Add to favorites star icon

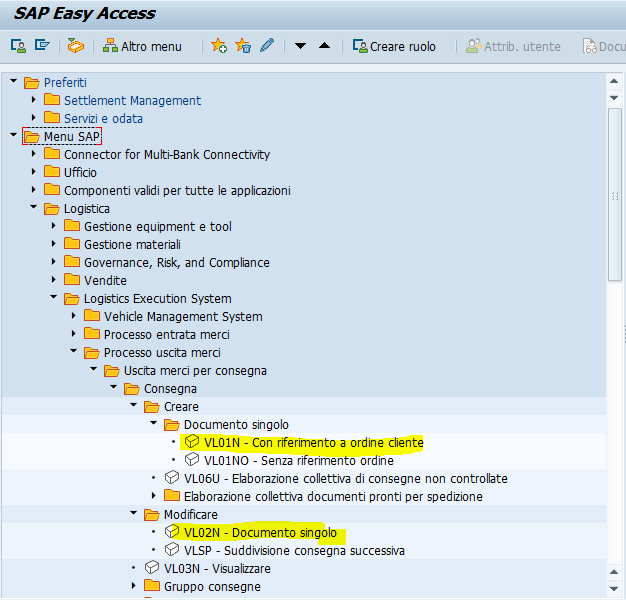(x=219, y=46)
